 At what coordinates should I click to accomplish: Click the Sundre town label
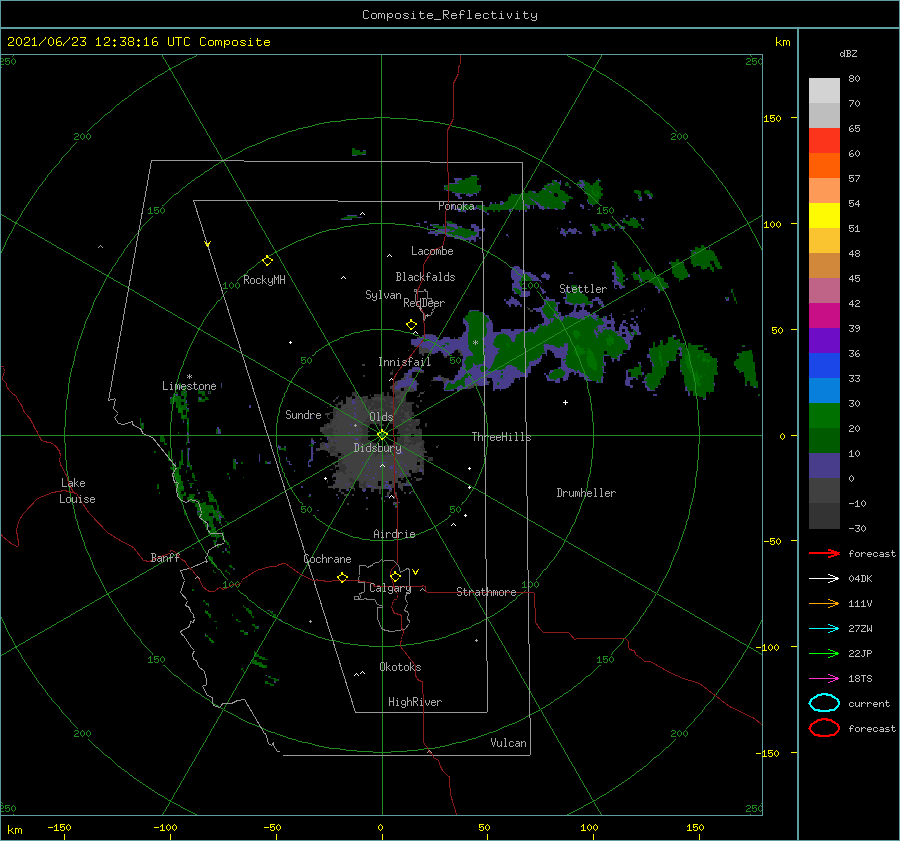(x=303, y=414)
